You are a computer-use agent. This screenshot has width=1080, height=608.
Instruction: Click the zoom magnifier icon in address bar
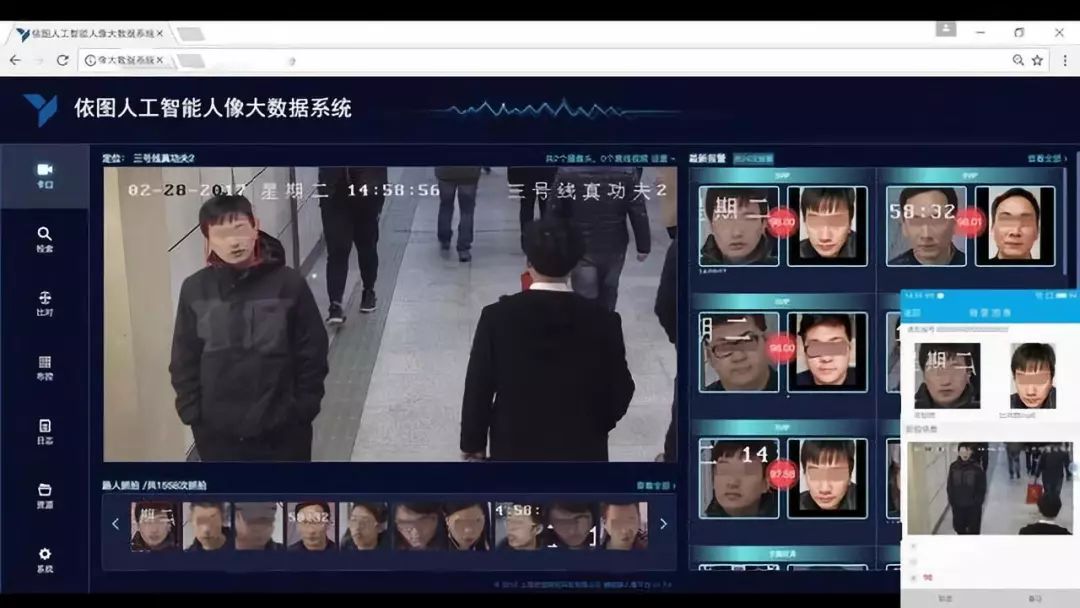coord(1018,61)
